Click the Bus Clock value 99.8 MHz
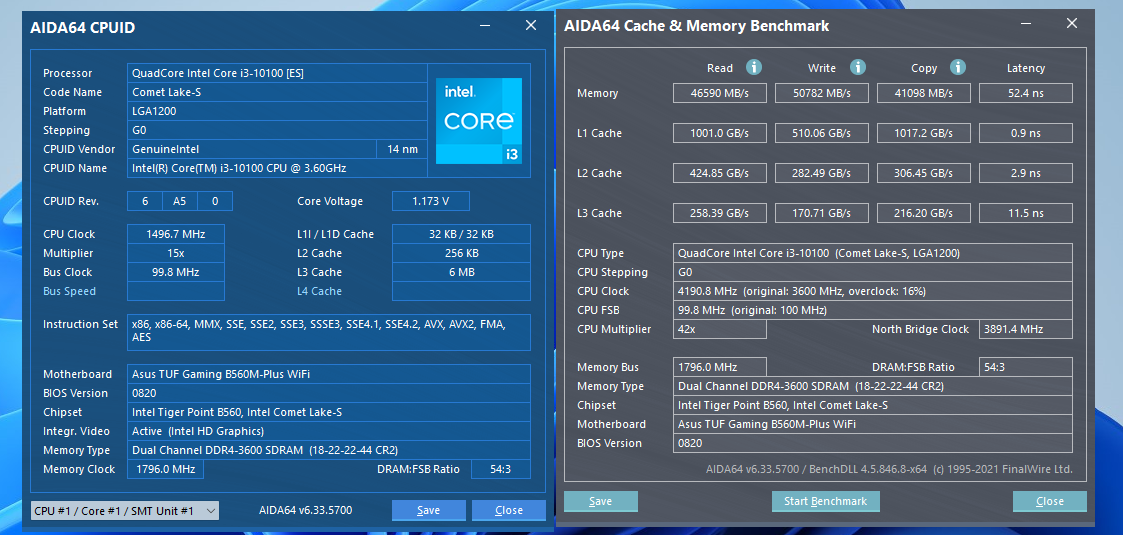This screenshot has width=1123, height=535. 175,272
